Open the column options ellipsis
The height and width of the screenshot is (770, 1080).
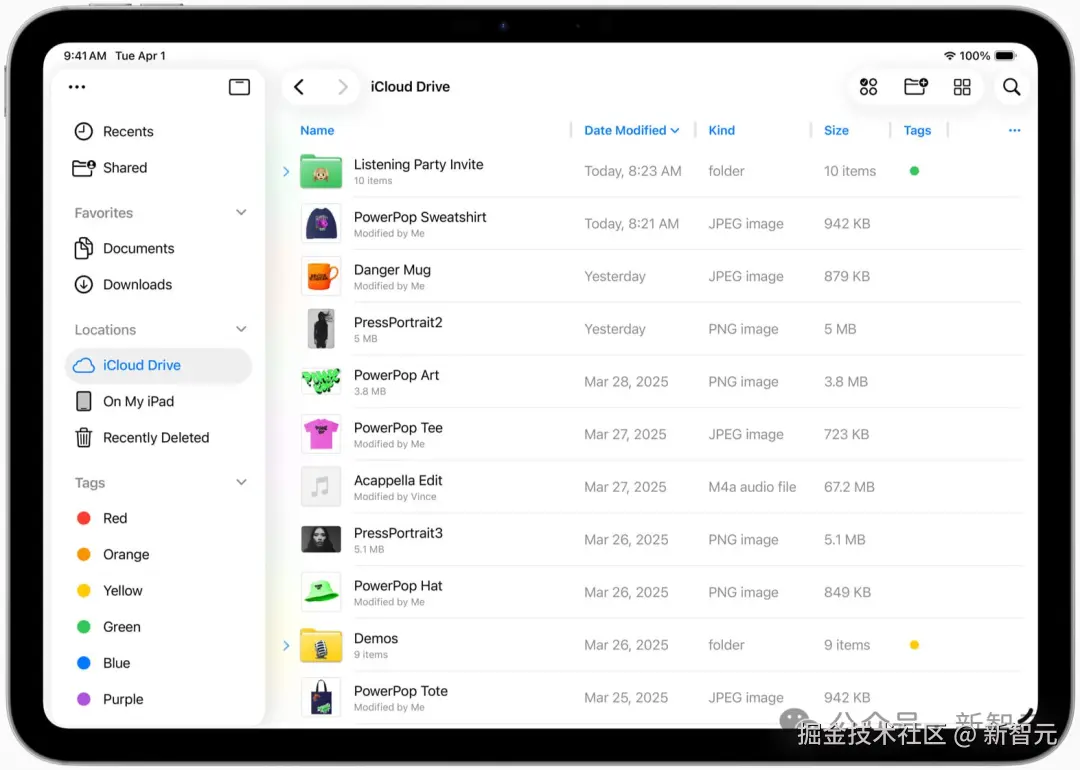(1014, 130)
